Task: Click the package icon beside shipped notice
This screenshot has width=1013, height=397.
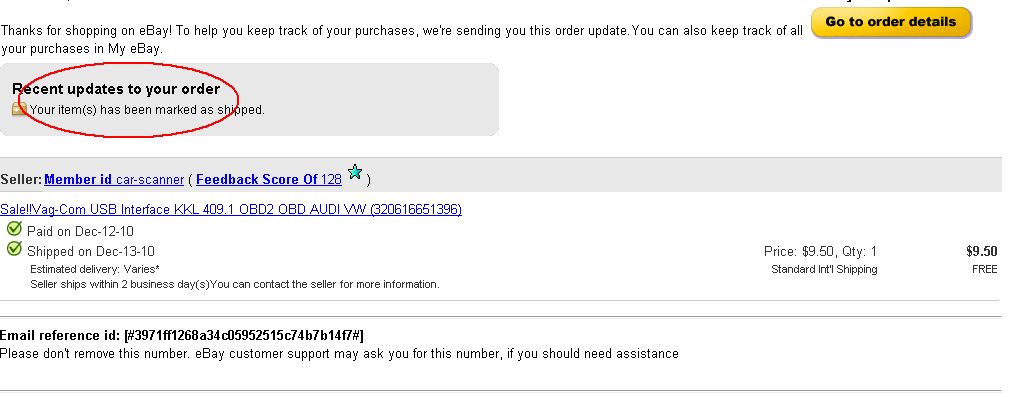Action: (19, 109)
